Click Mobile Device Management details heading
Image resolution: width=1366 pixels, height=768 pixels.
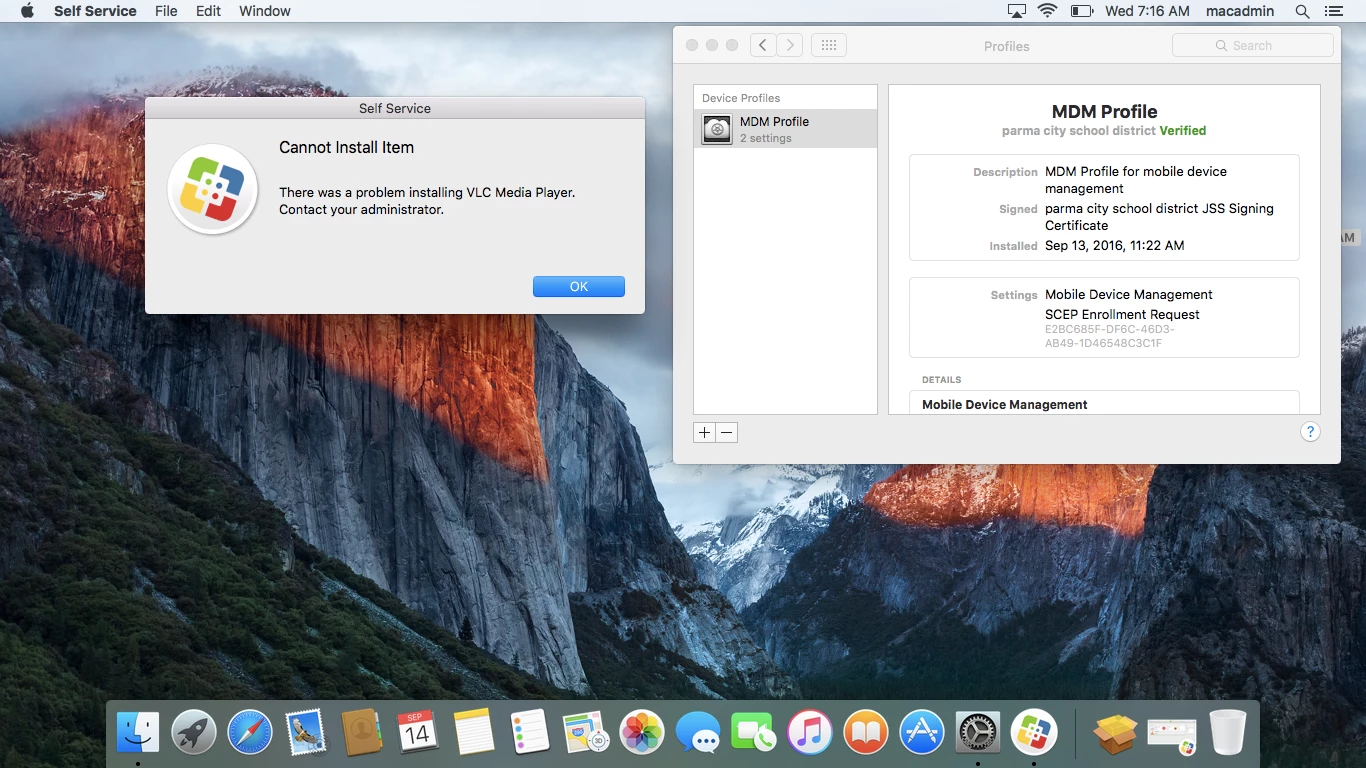pyautogui.click(x=1005, y=405)
